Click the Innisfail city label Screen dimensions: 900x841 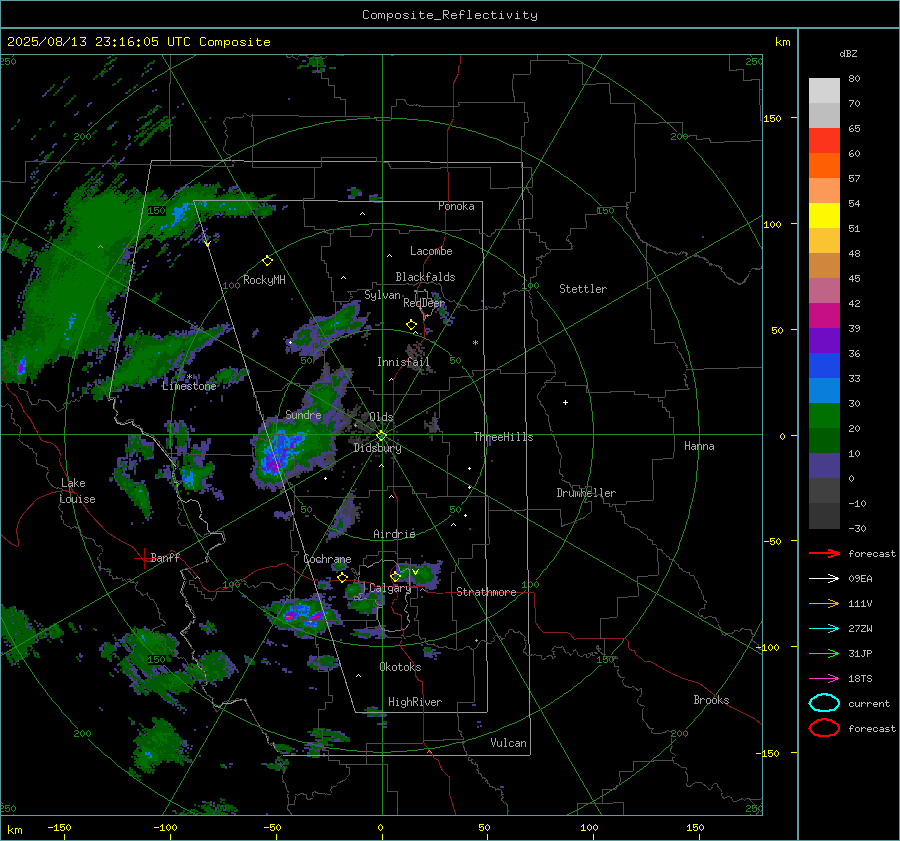(403, 362)
